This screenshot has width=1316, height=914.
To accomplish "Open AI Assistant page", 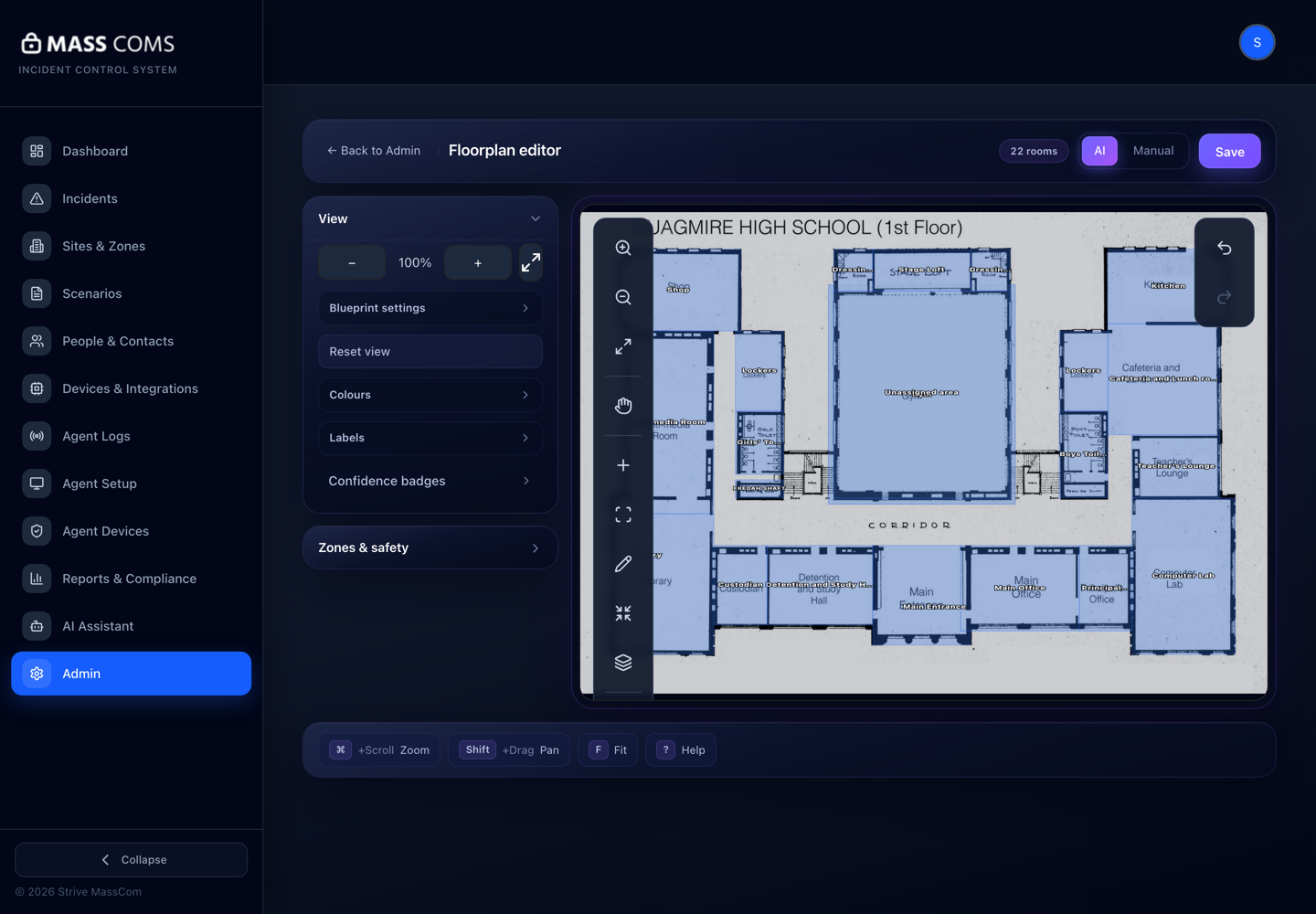I will tap(131, 626).
